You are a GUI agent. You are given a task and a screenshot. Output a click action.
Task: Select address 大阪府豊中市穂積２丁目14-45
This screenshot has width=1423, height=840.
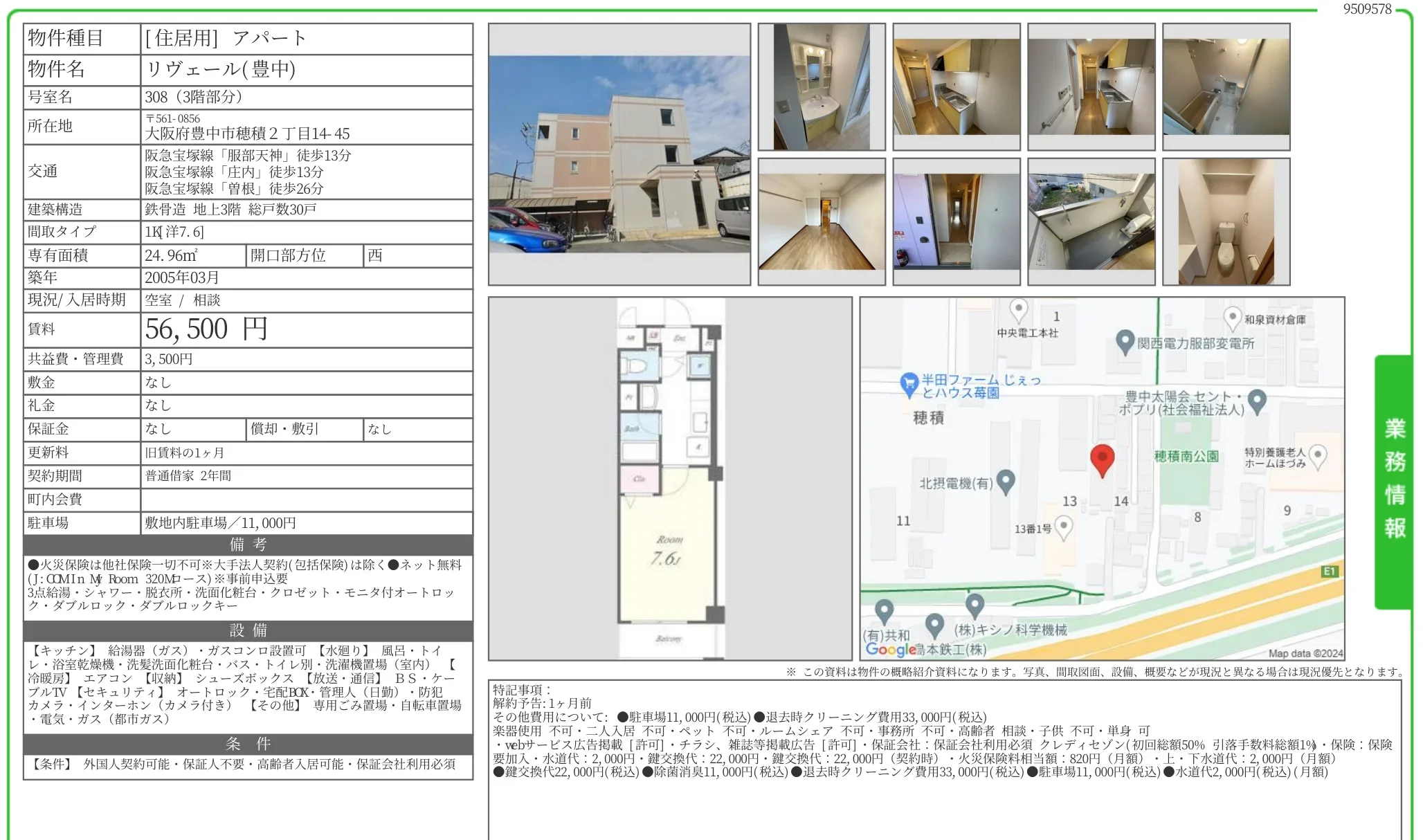tap(247, 134)
